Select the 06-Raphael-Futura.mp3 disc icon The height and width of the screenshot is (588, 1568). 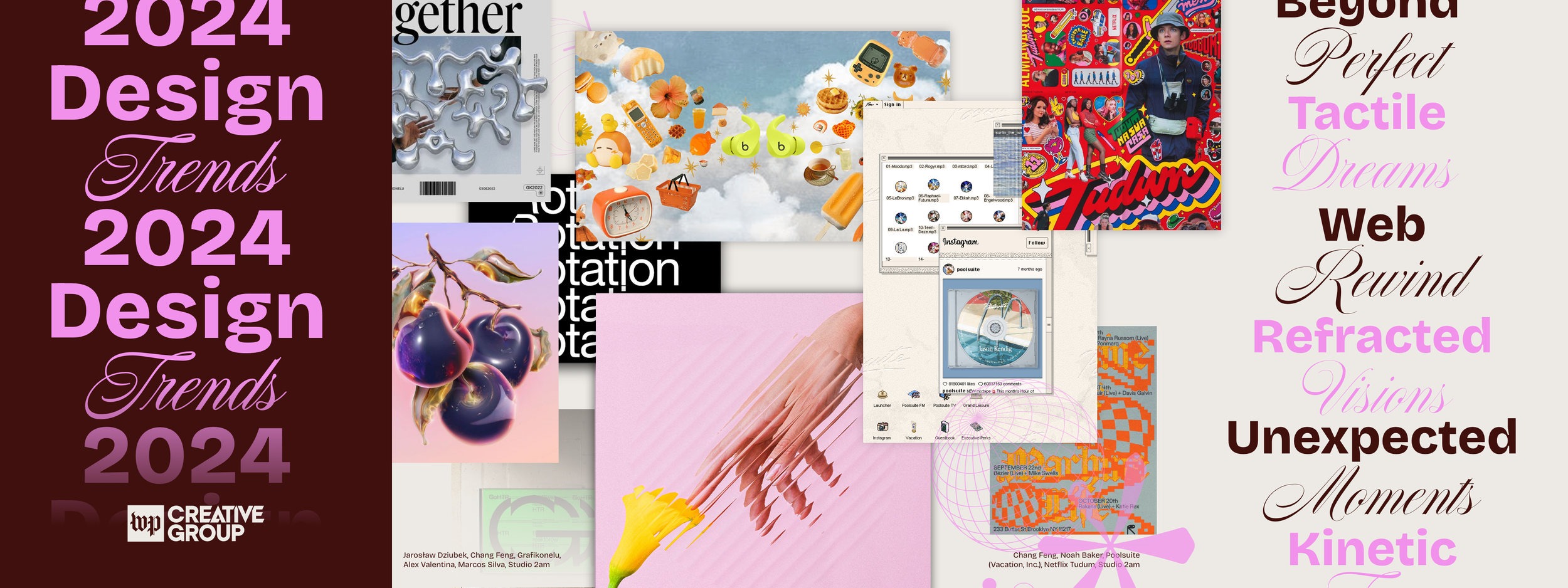pos(934,184)
